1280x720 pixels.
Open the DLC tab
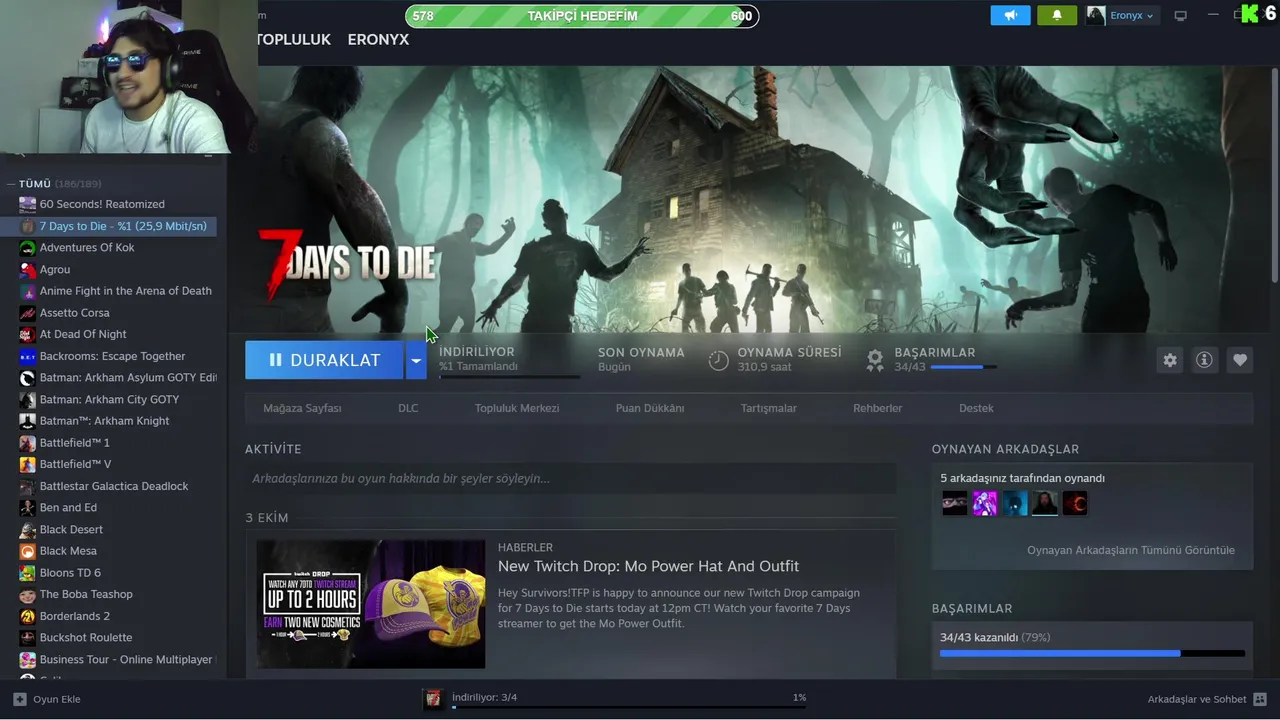[408, 408]
